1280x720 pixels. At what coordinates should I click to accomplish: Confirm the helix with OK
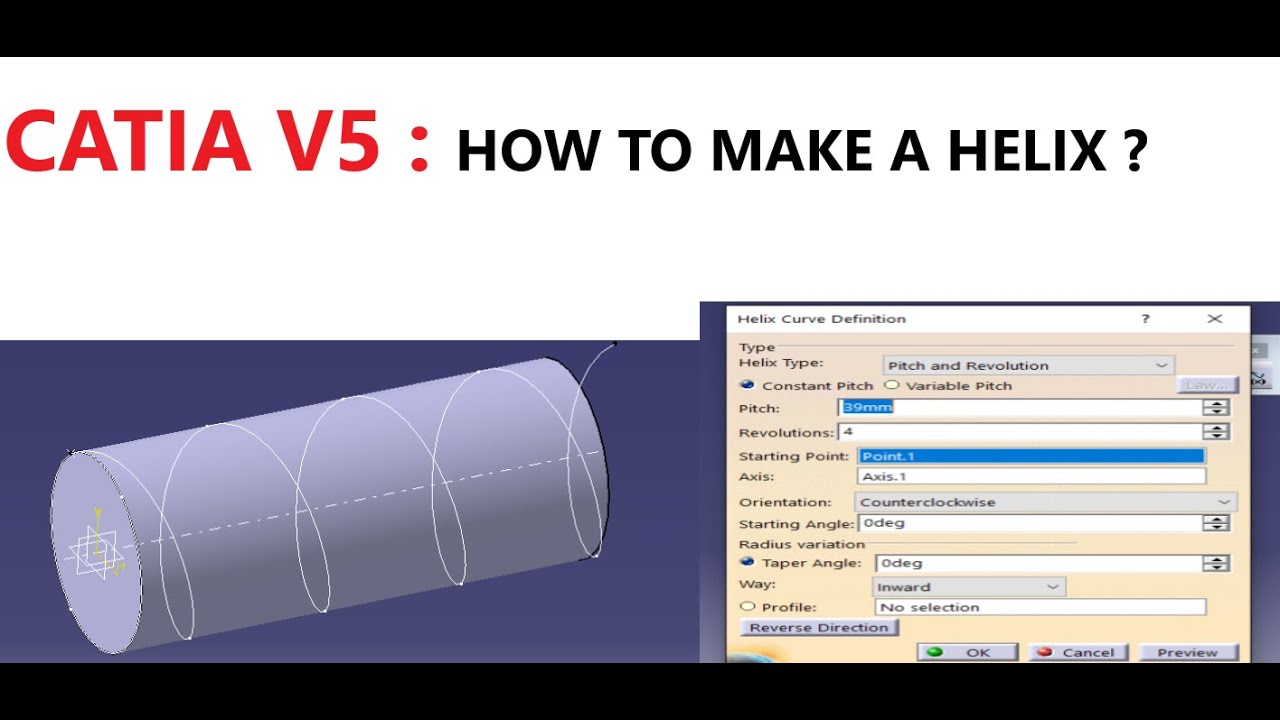(967, 652)
